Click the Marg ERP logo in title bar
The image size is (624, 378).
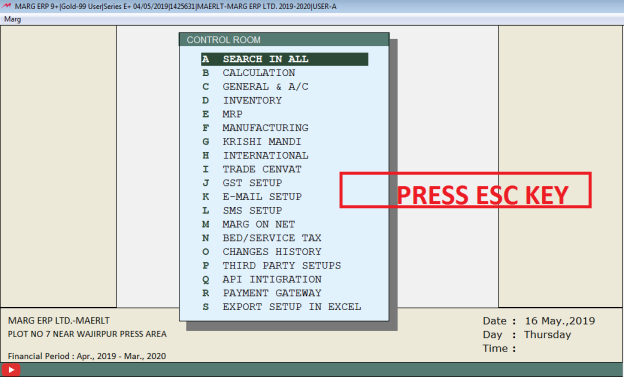tap(6, 6)
